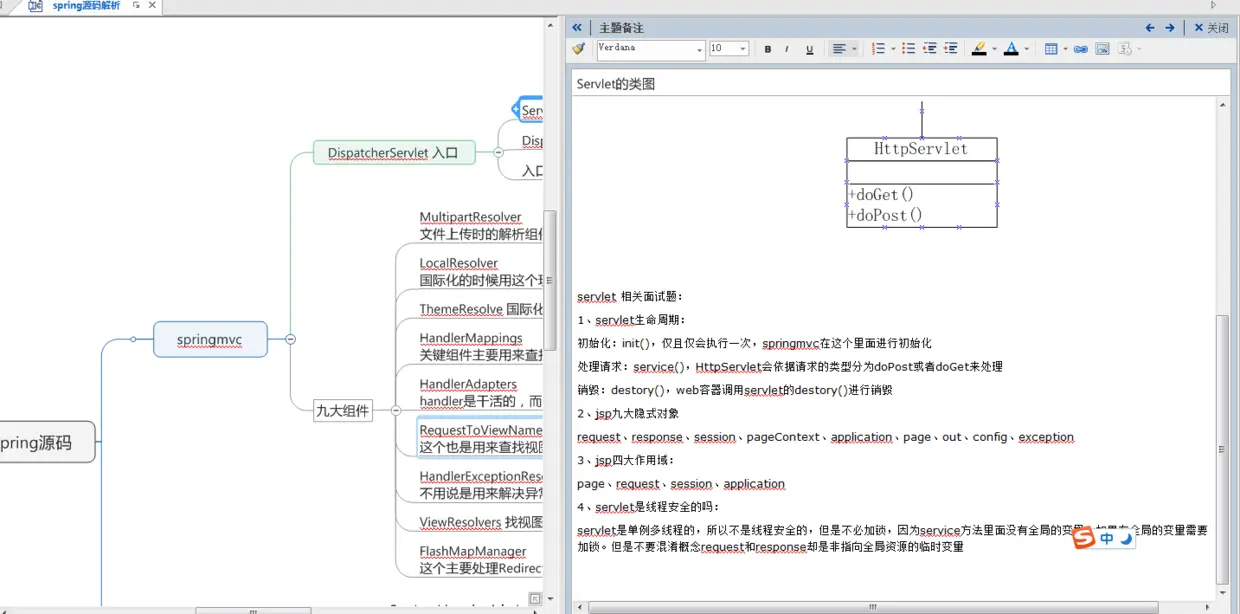Select the DispatcherServlet 入口 topic
The height and width of the screenshot is (614, 1240).
394,153
